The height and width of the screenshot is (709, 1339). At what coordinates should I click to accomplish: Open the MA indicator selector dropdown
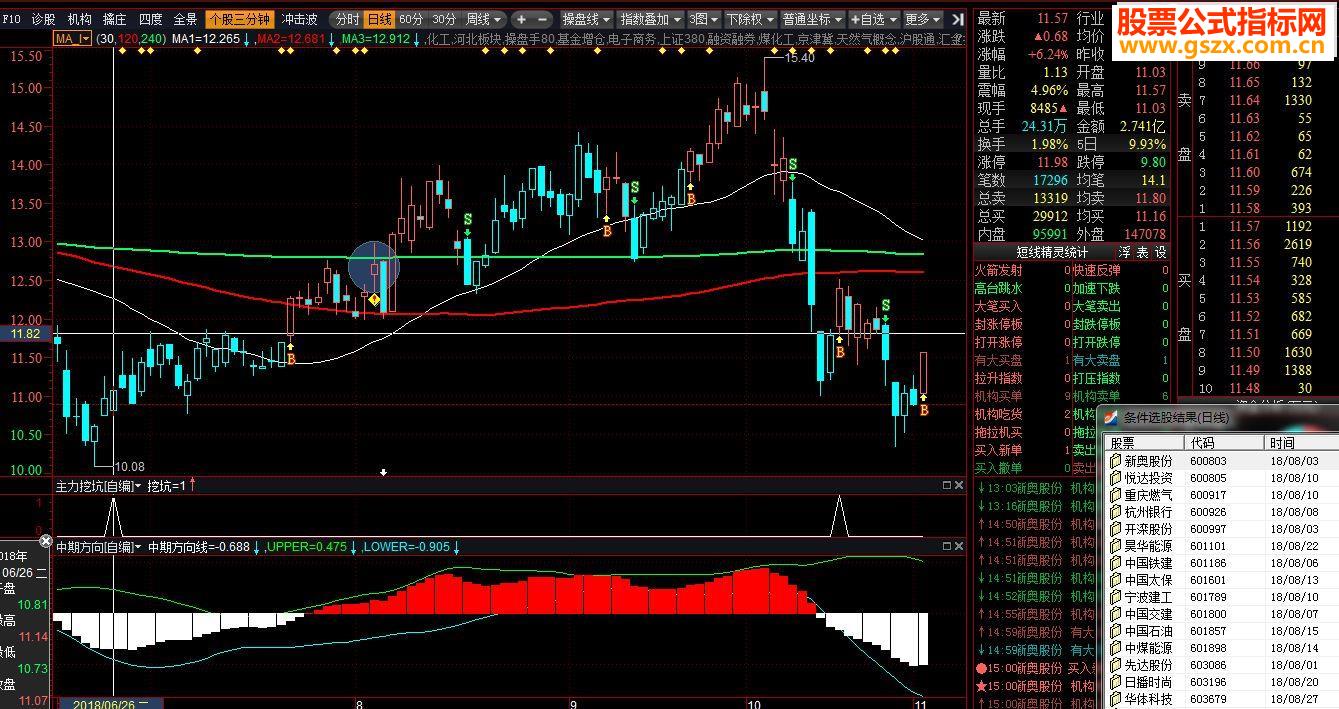[72, 38]
